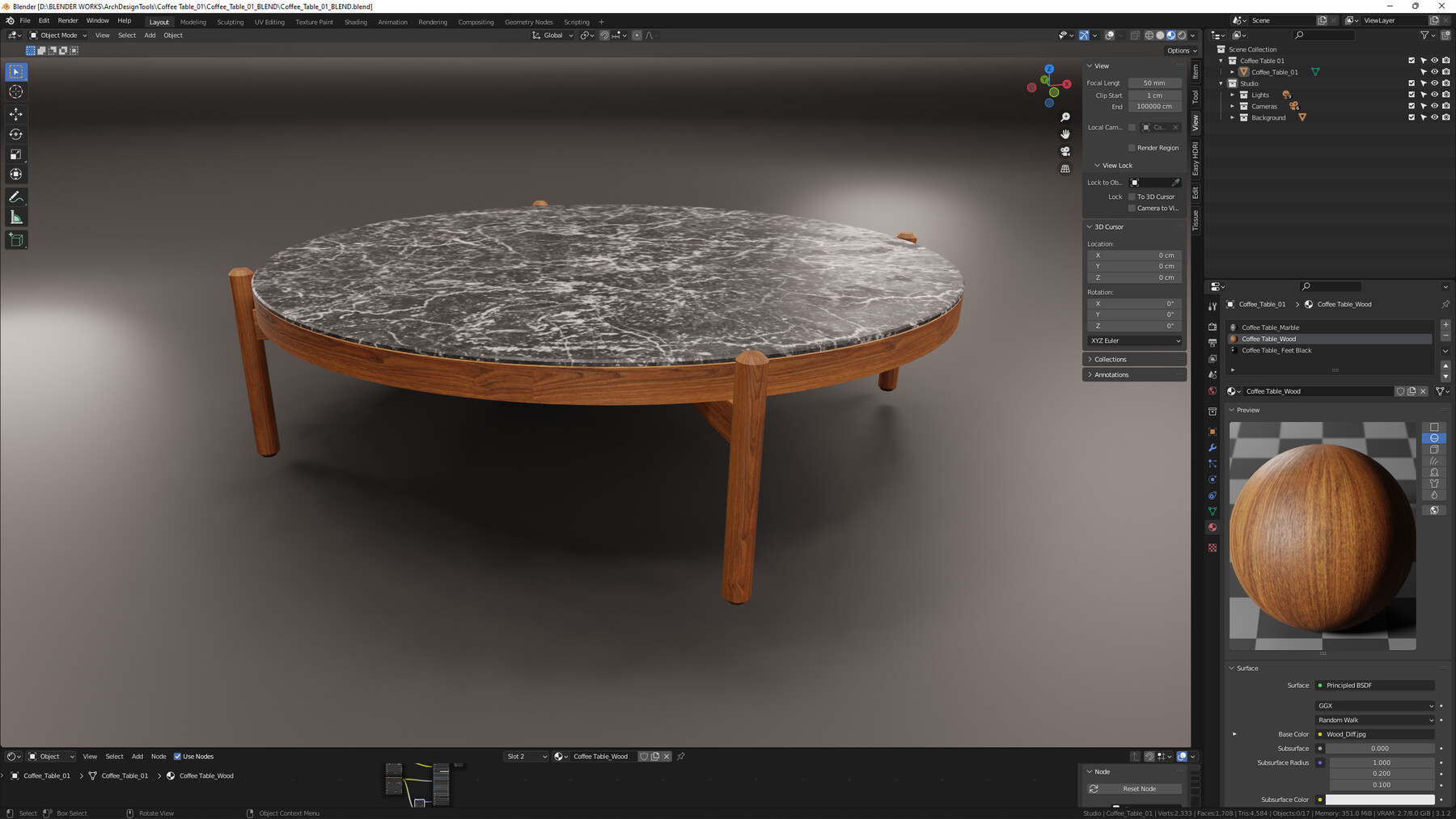Activate the Annotate tool
Viewport: 1456px width, 819px height.
tap(15, 196)
